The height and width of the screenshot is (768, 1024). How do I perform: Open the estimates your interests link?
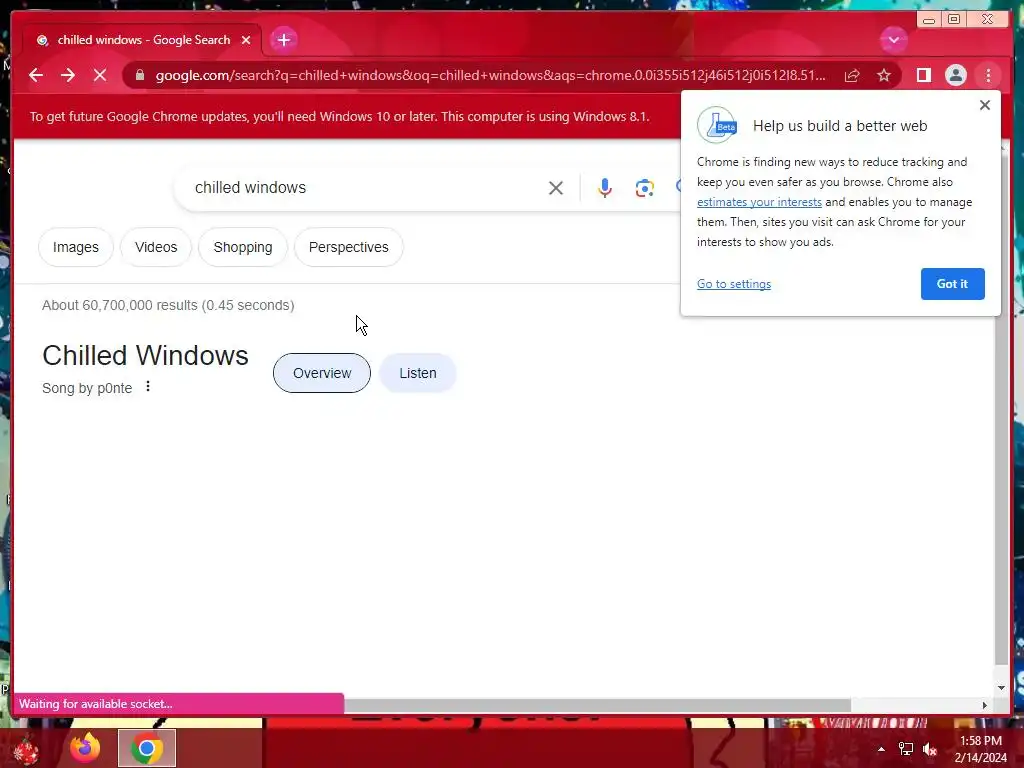pyautogui.click(x=759, y=202)
